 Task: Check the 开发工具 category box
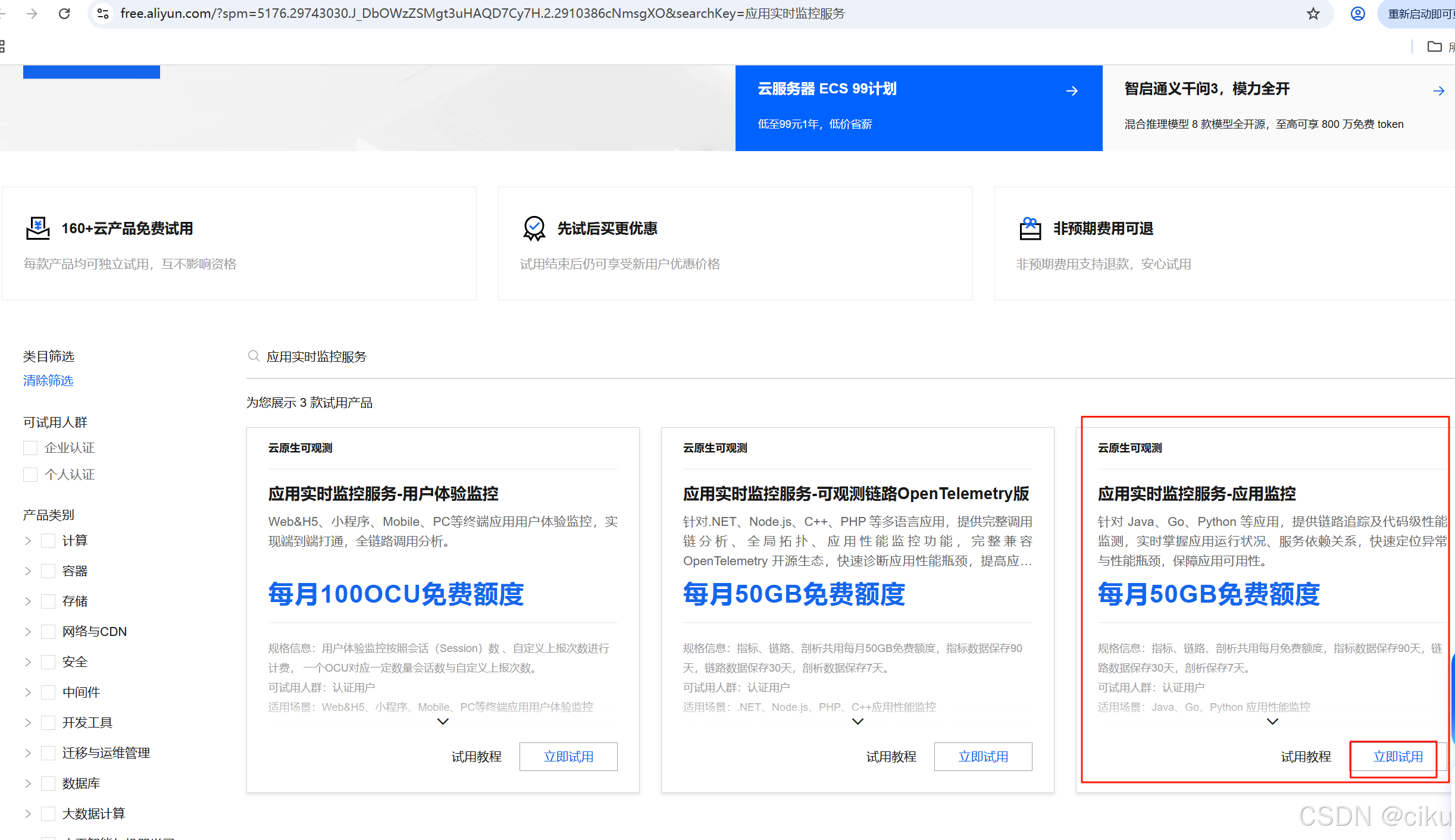(48, 723)
